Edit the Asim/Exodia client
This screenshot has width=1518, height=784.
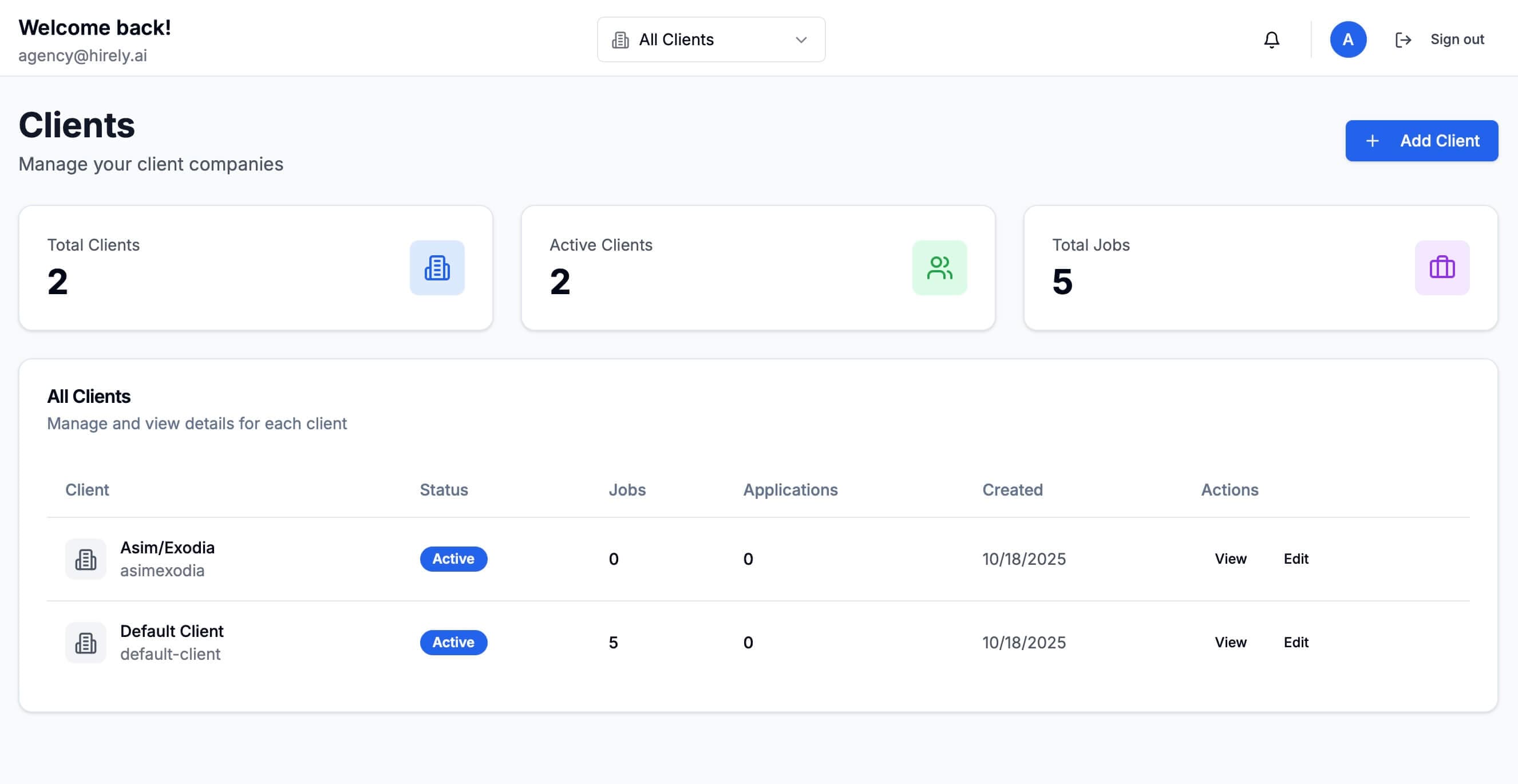[x=1296, y=559]
